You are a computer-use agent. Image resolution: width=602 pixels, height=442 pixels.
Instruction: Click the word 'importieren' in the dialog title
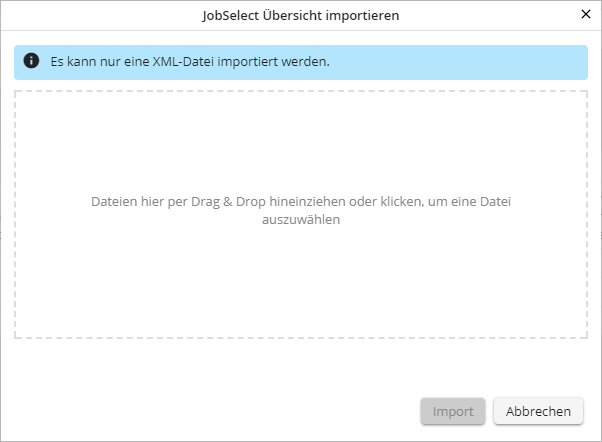[364, 15]
